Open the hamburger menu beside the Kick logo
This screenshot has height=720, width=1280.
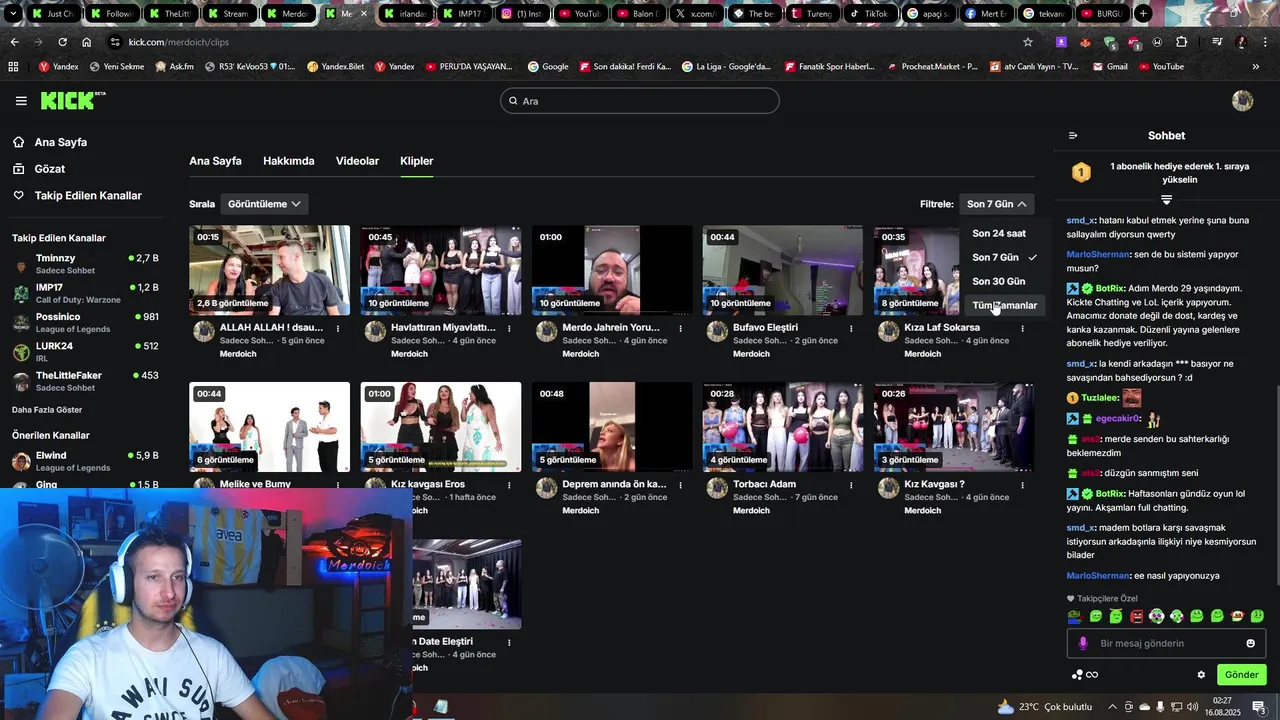click(x=21, y=100)
